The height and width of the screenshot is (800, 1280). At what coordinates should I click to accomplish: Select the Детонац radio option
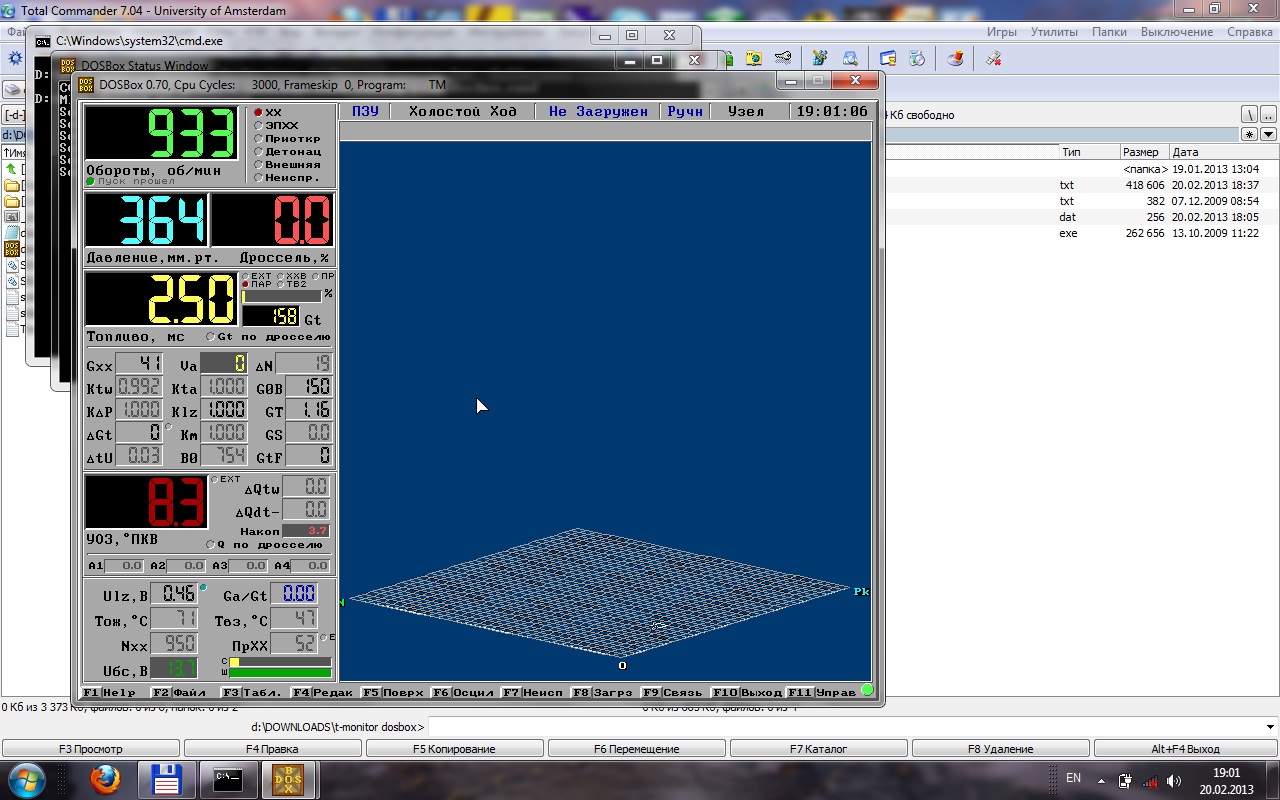click(x=259, y=152)
